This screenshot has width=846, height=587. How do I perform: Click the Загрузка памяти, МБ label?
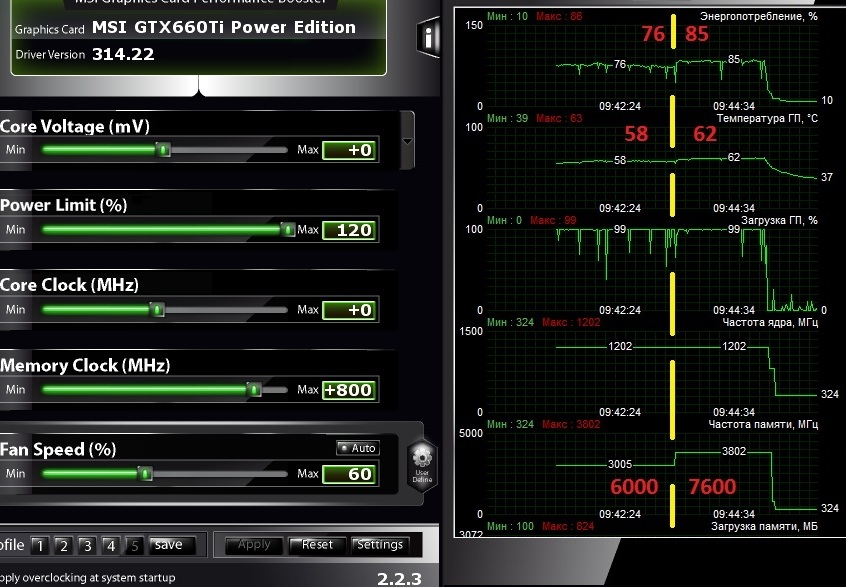pos(764,526)
